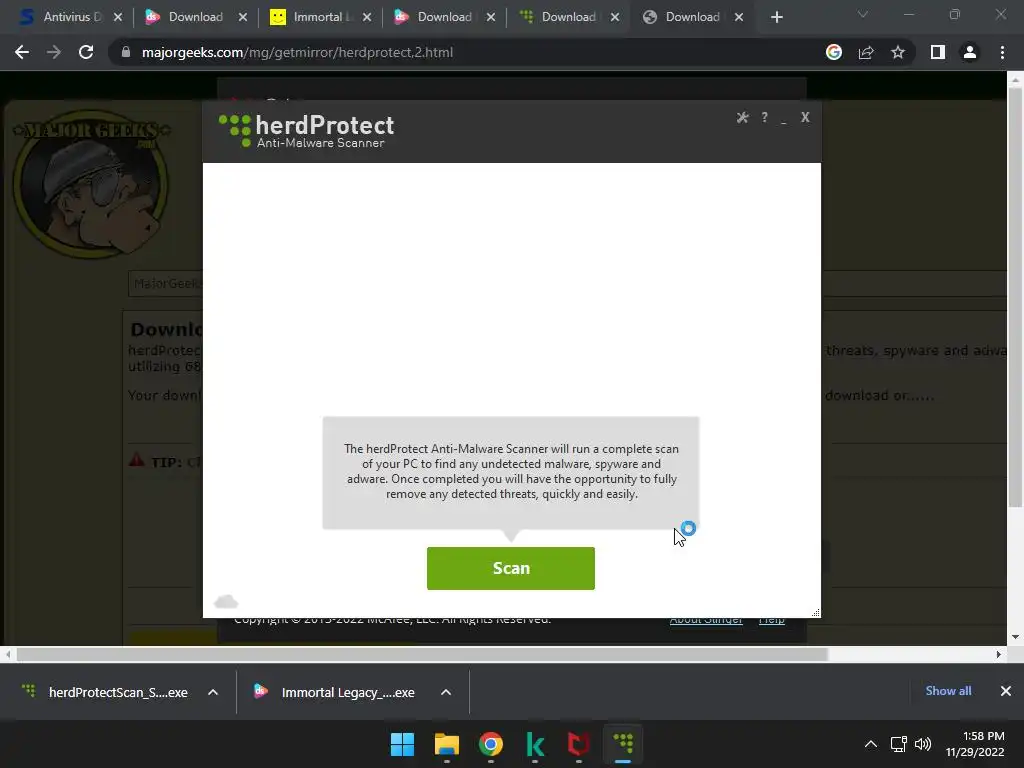The height and width of the screenshot is (768, 1024).
Task: Show all downloads
Action: click(x=948, y=691)
